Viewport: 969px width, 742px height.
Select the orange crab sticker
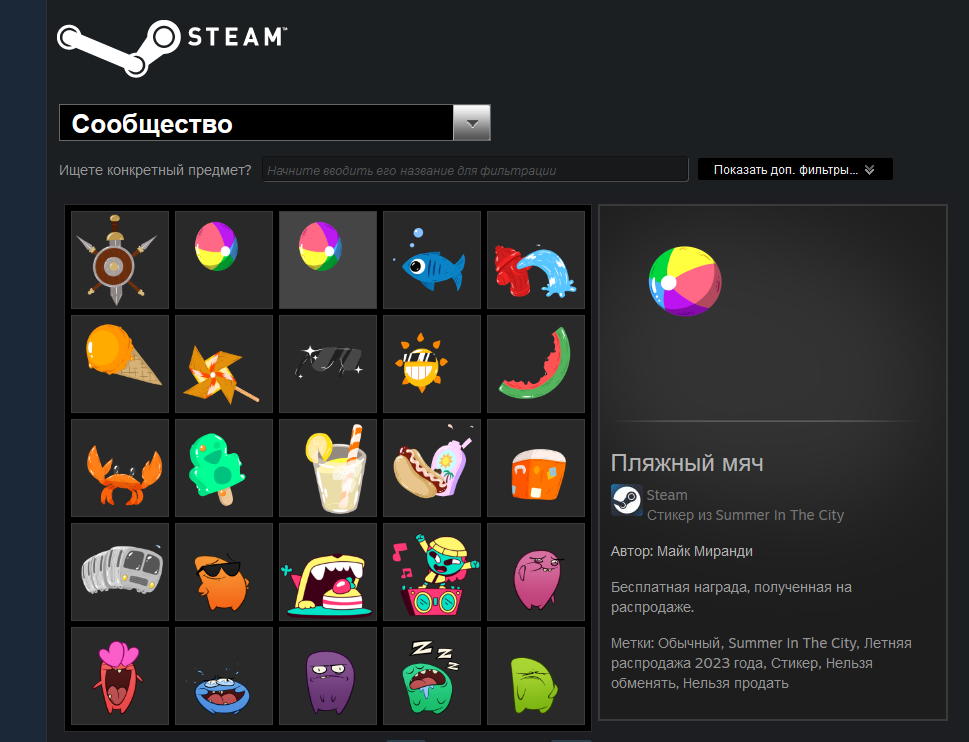(x=120, y=468)
